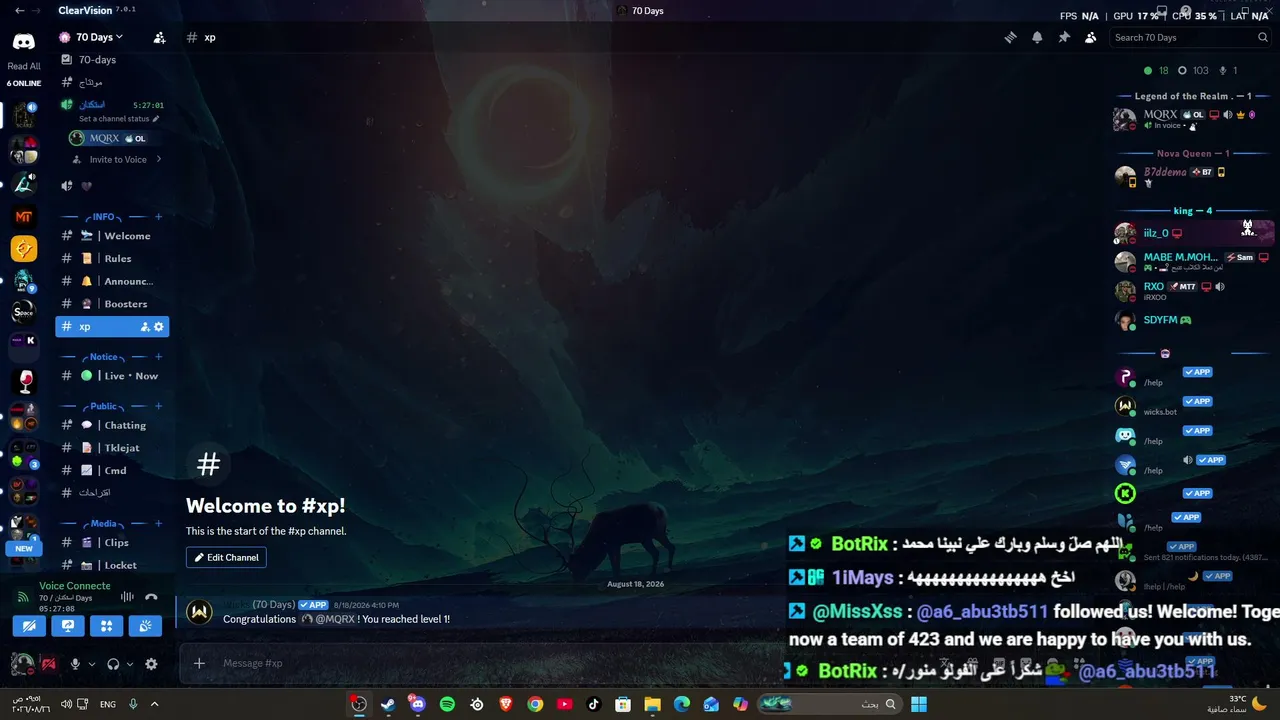Show pinned messages in xp channel
The height and width of the screenshot is (720, 1280).
(x=1064, y=37)
